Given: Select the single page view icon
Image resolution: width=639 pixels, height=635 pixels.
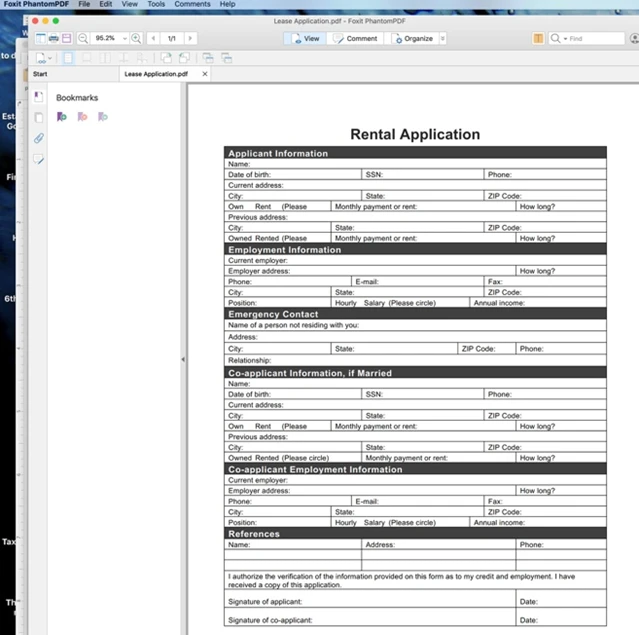Looking at the screenshot, I should 68,58.
